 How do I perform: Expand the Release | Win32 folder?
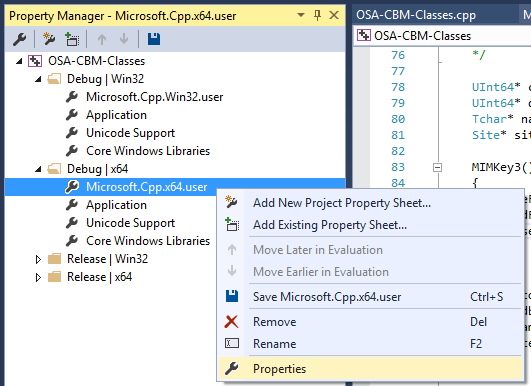(38, 259)
